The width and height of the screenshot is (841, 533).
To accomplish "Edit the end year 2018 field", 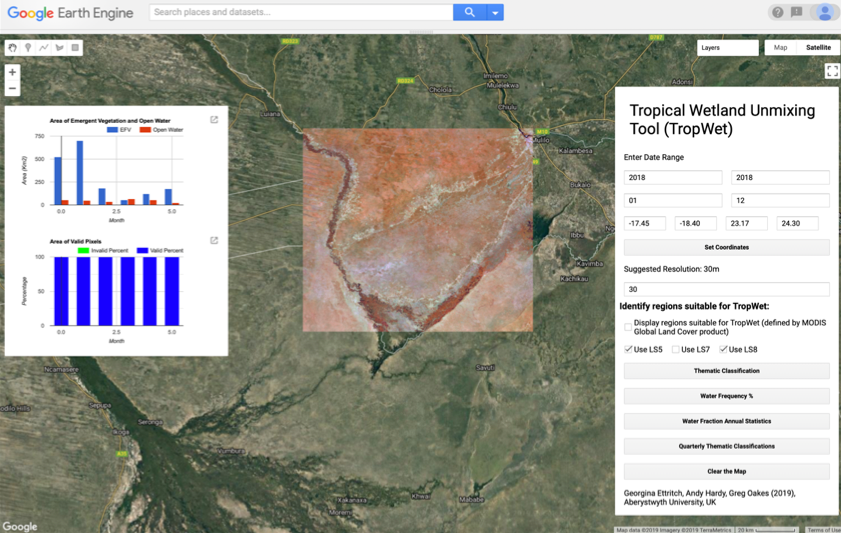I will [780, 177].
